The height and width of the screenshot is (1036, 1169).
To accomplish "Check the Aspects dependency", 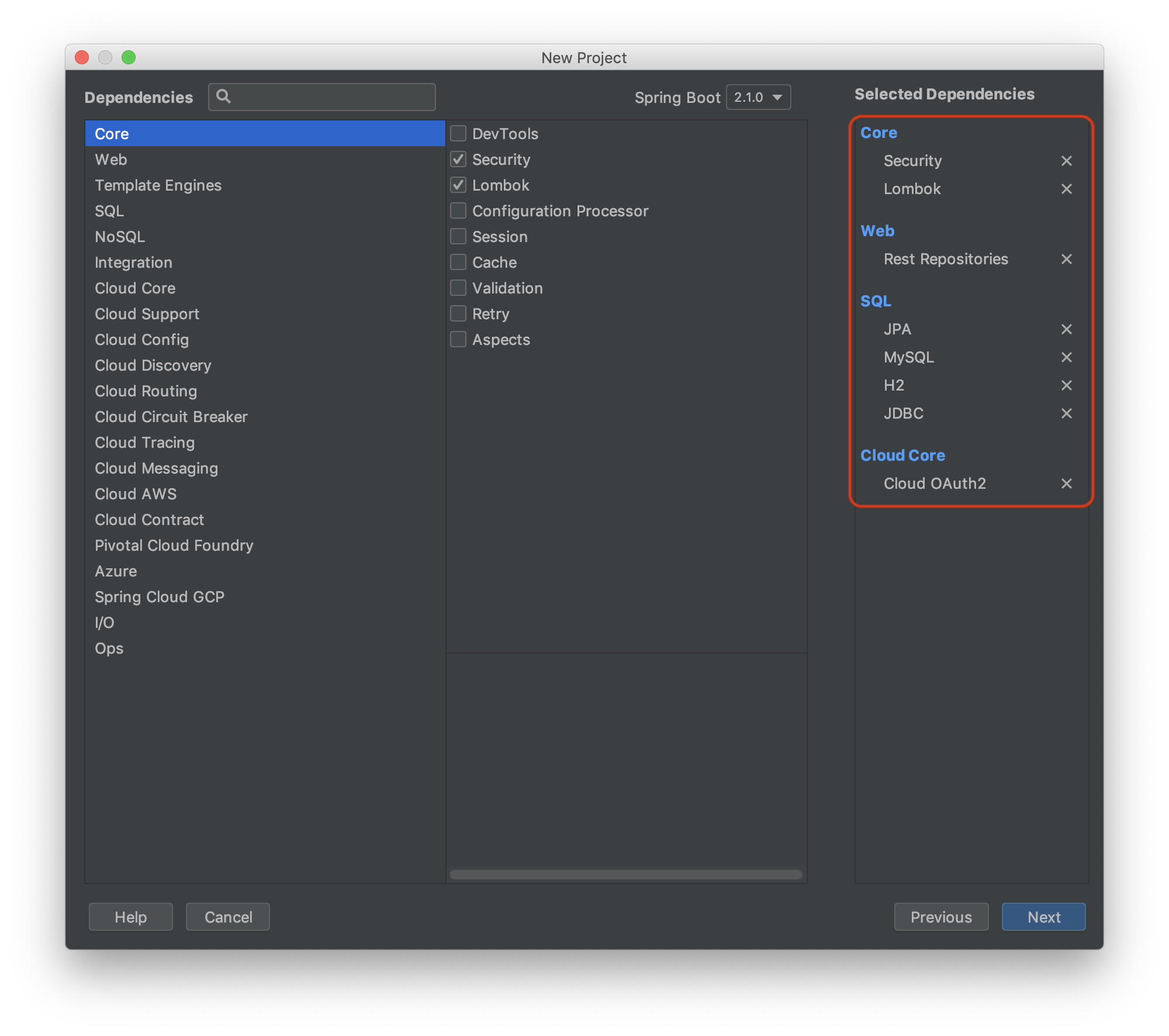I will (x=458, y=340).
